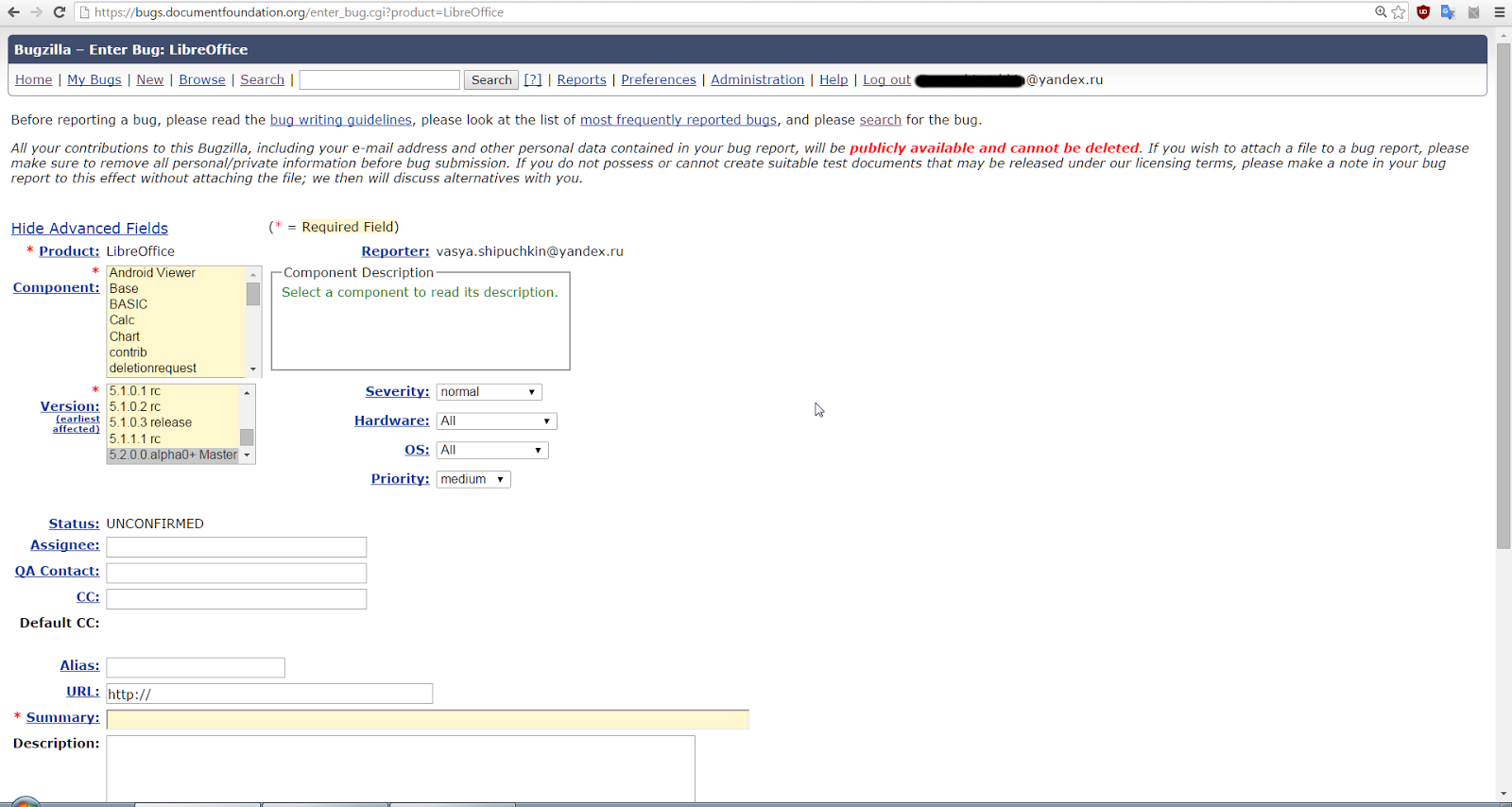1512x807 pixels.
Task: Open the Chrome hamburger menu
Action: pos(1500,12)
